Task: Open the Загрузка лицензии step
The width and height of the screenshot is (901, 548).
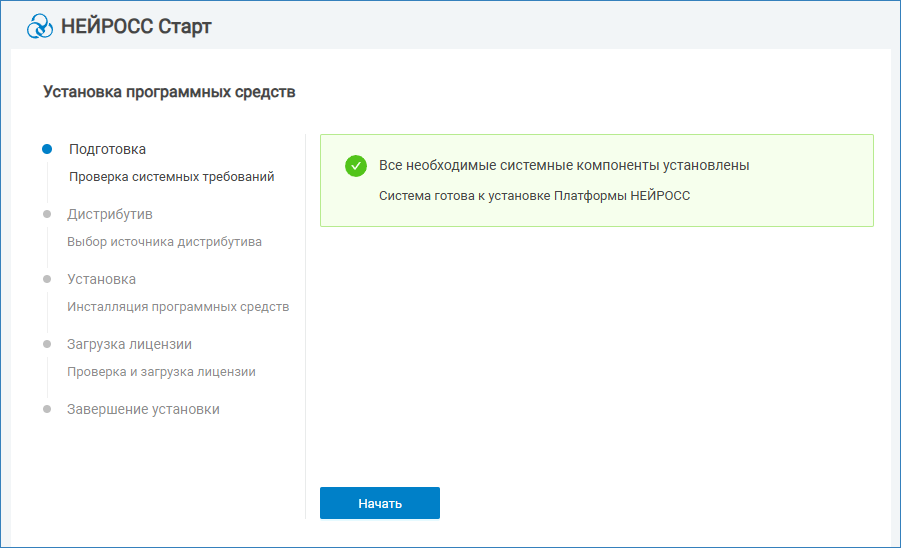Action: (x=129, y=344)
